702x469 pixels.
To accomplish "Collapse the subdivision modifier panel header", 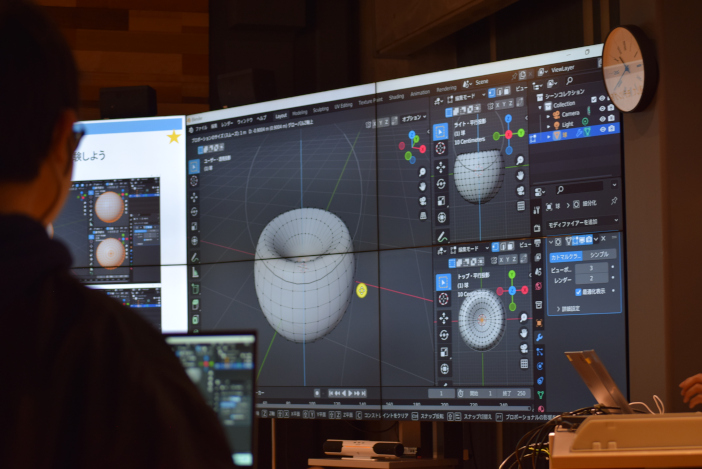I will [551, 242].
